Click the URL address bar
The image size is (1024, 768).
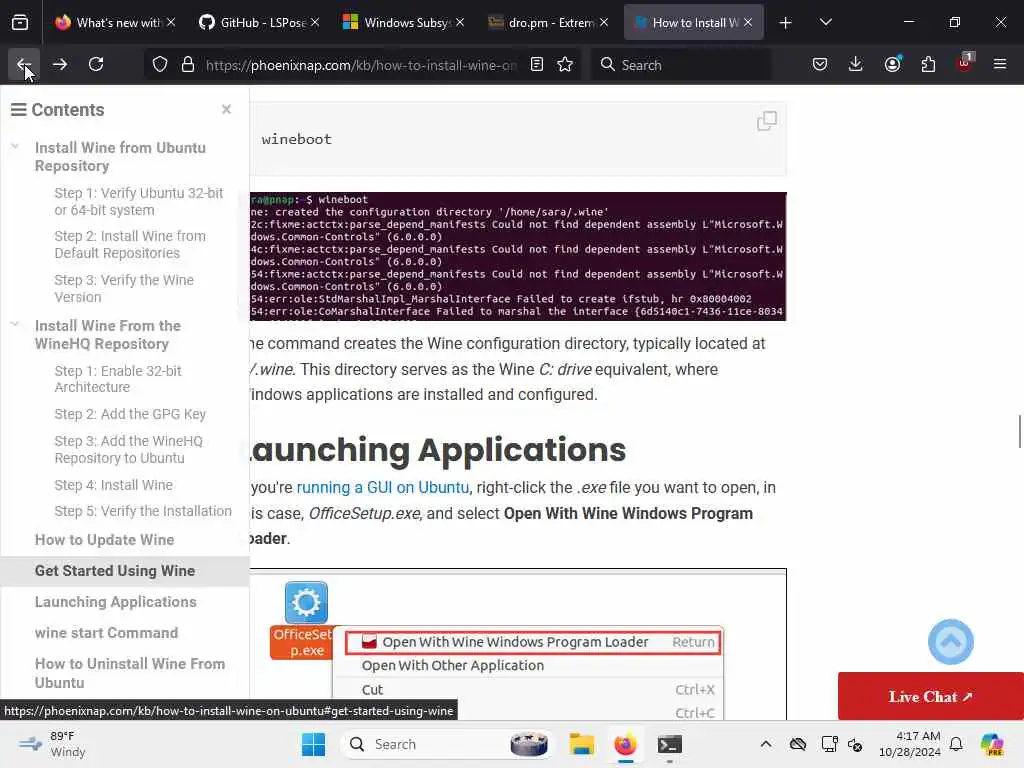coord(361,65)
